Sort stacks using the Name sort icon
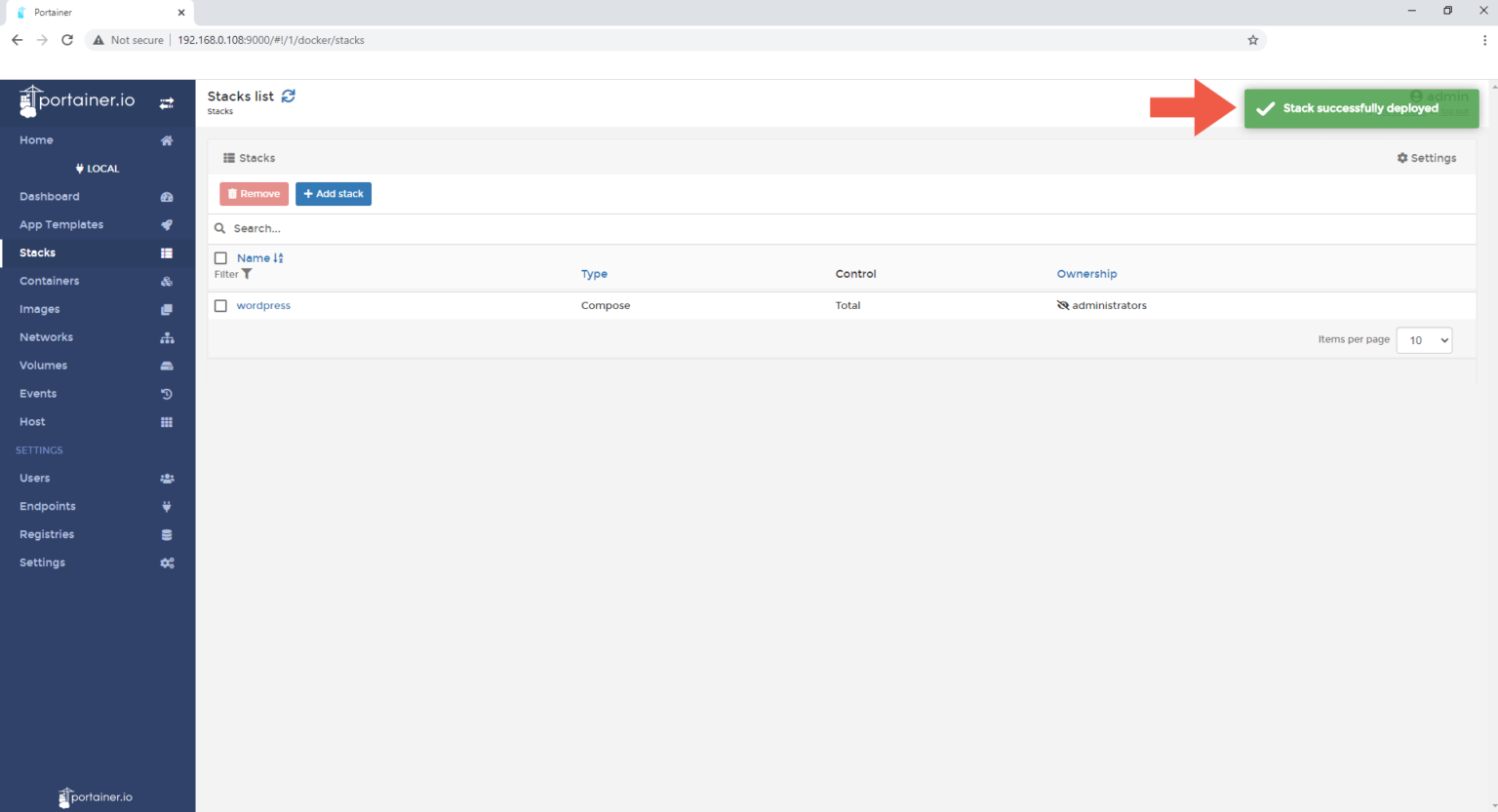This screenshot has width=1498, height=812. [279, 258]
